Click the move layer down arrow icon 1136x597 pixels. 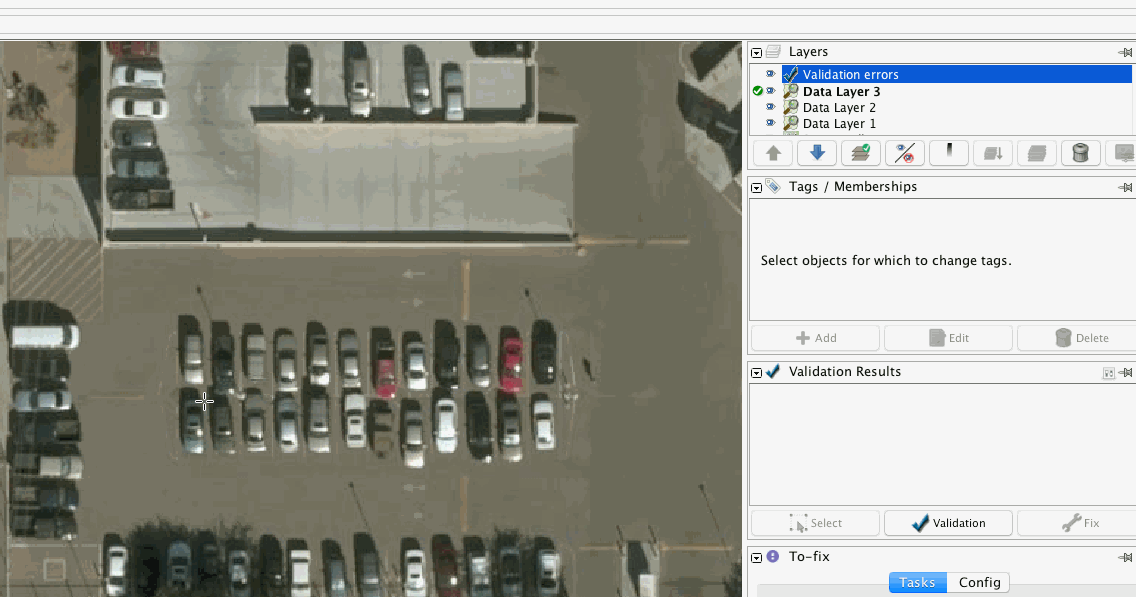816,152
